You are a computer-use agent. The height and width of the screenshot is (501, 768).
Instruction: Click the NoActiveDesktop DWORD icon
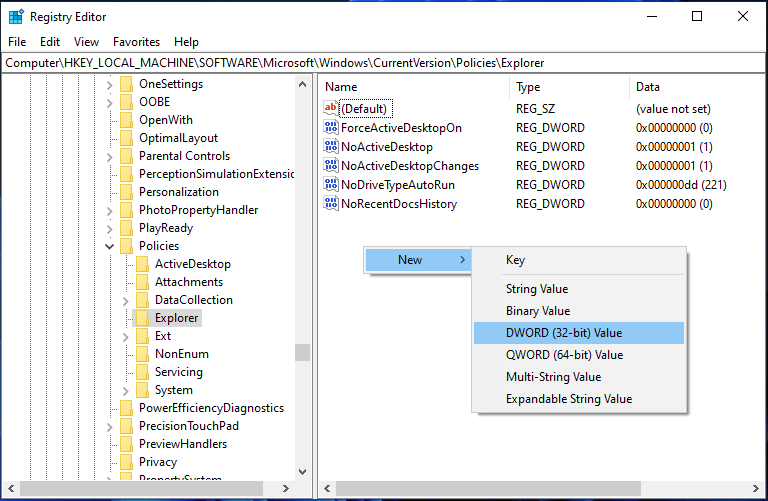(x=331, y=146)
